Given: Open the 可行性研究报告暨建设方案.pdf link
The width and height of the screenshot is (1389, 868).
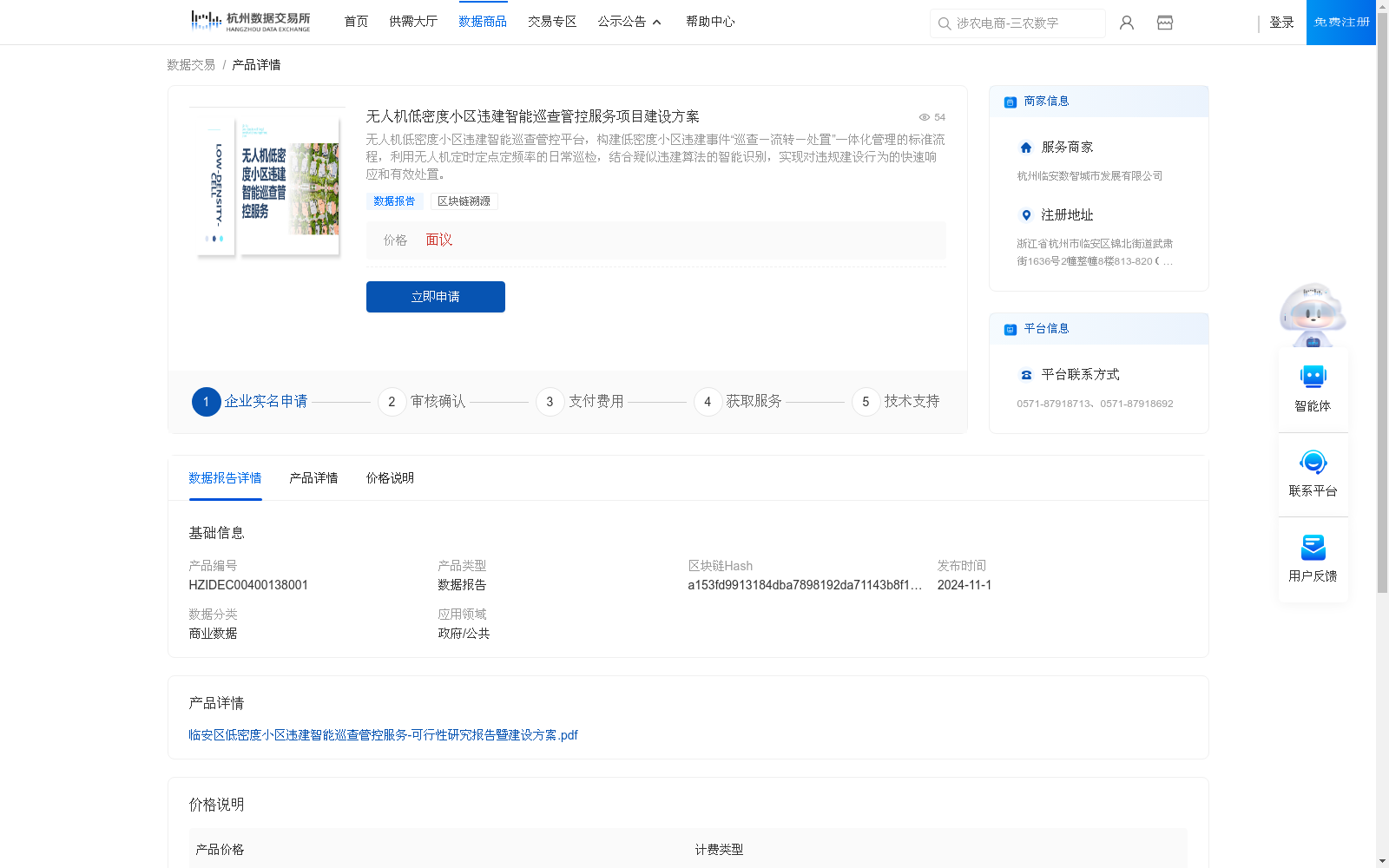Looking at the screenshot, I should [383, 735].
